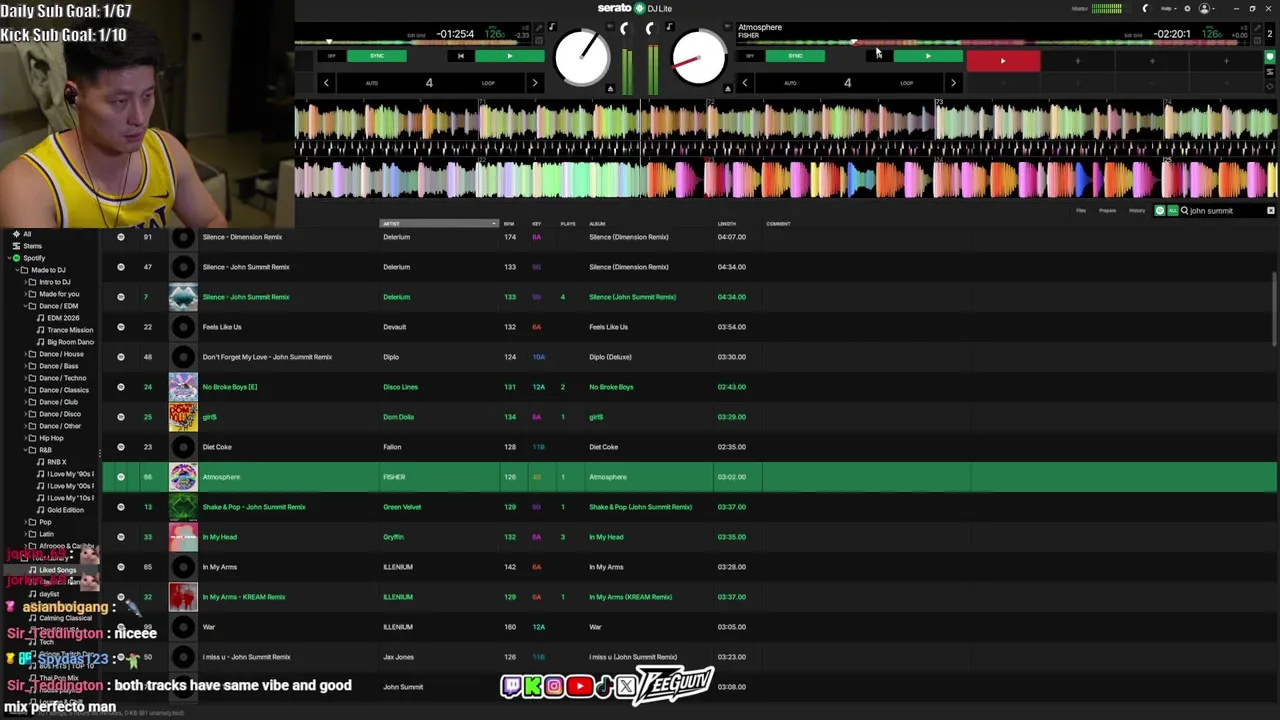Trigger the red cue point pad
Image resolution: width=1280 pixels, height=720 pixels.
click(1003, 62)
